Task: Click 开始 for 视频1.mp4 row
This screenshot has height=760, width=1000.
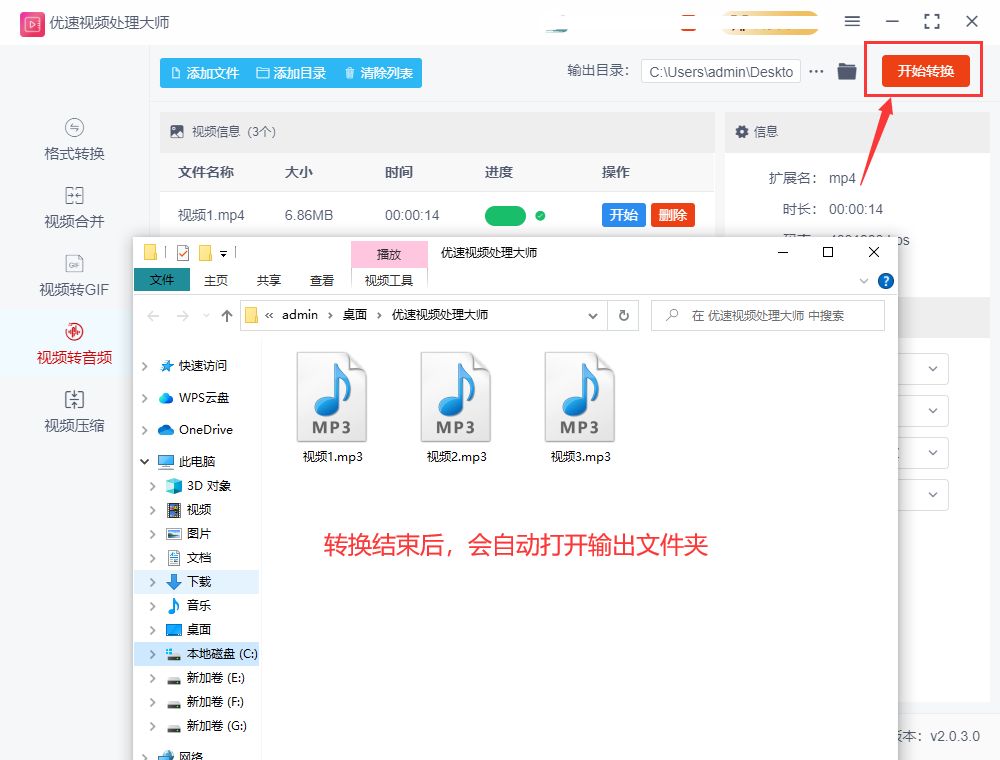Action: (x=624, y=215)
